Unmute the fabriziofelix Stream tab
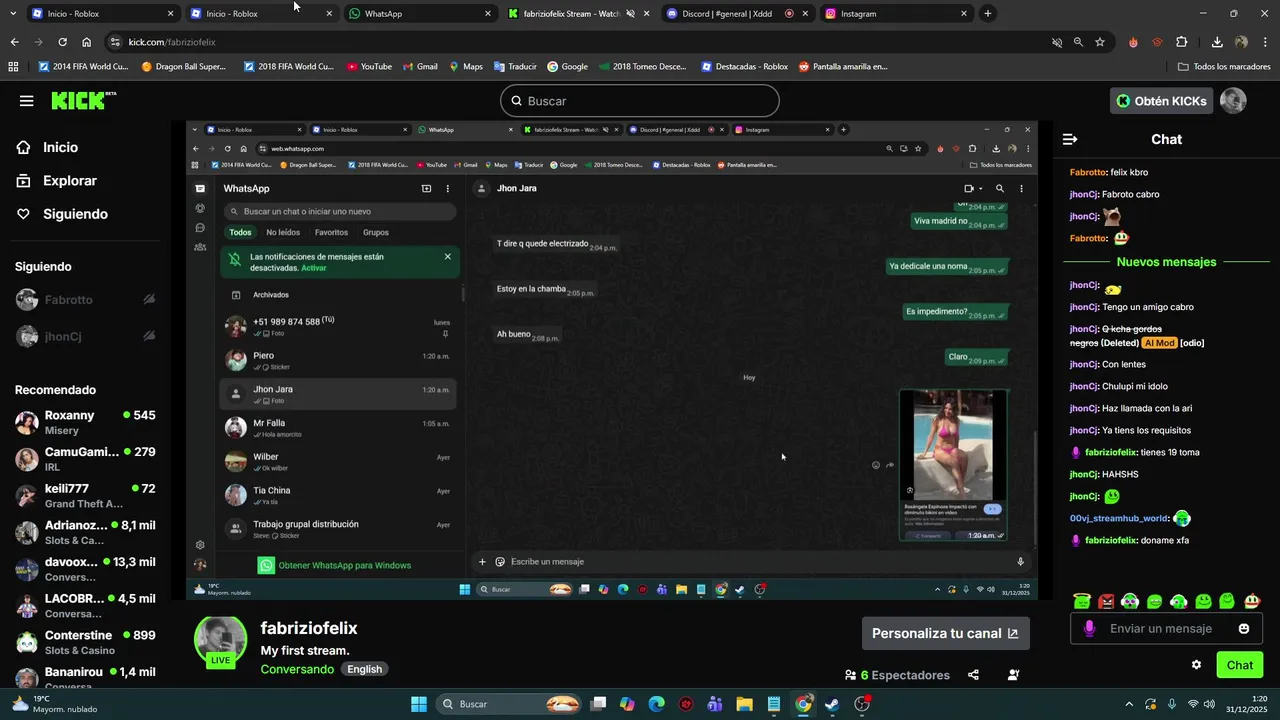The height and width of the screenshot is (720, 1280). pyautogui.click(x=631, y=14)
